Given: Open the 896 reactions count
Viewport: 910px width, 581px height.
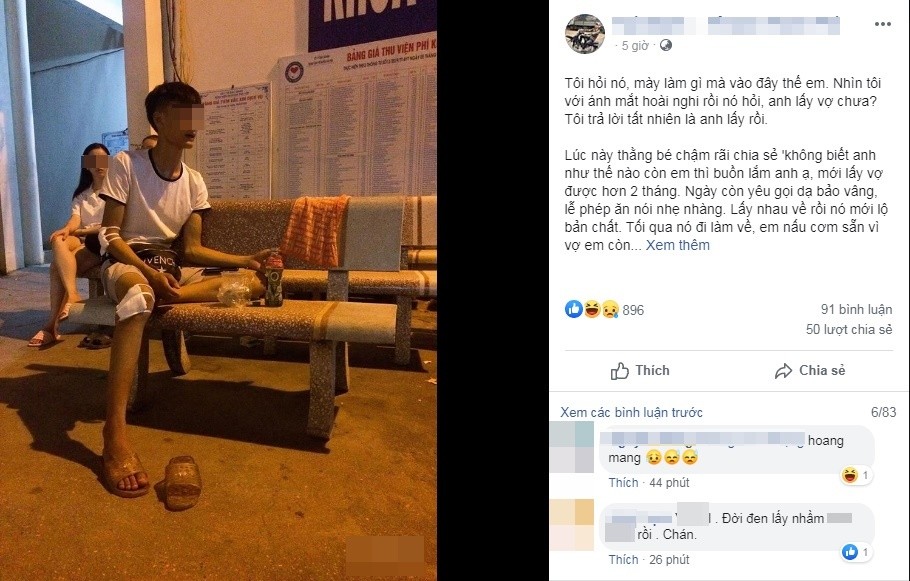Looking at the screenshot, I should pos(633,310).
